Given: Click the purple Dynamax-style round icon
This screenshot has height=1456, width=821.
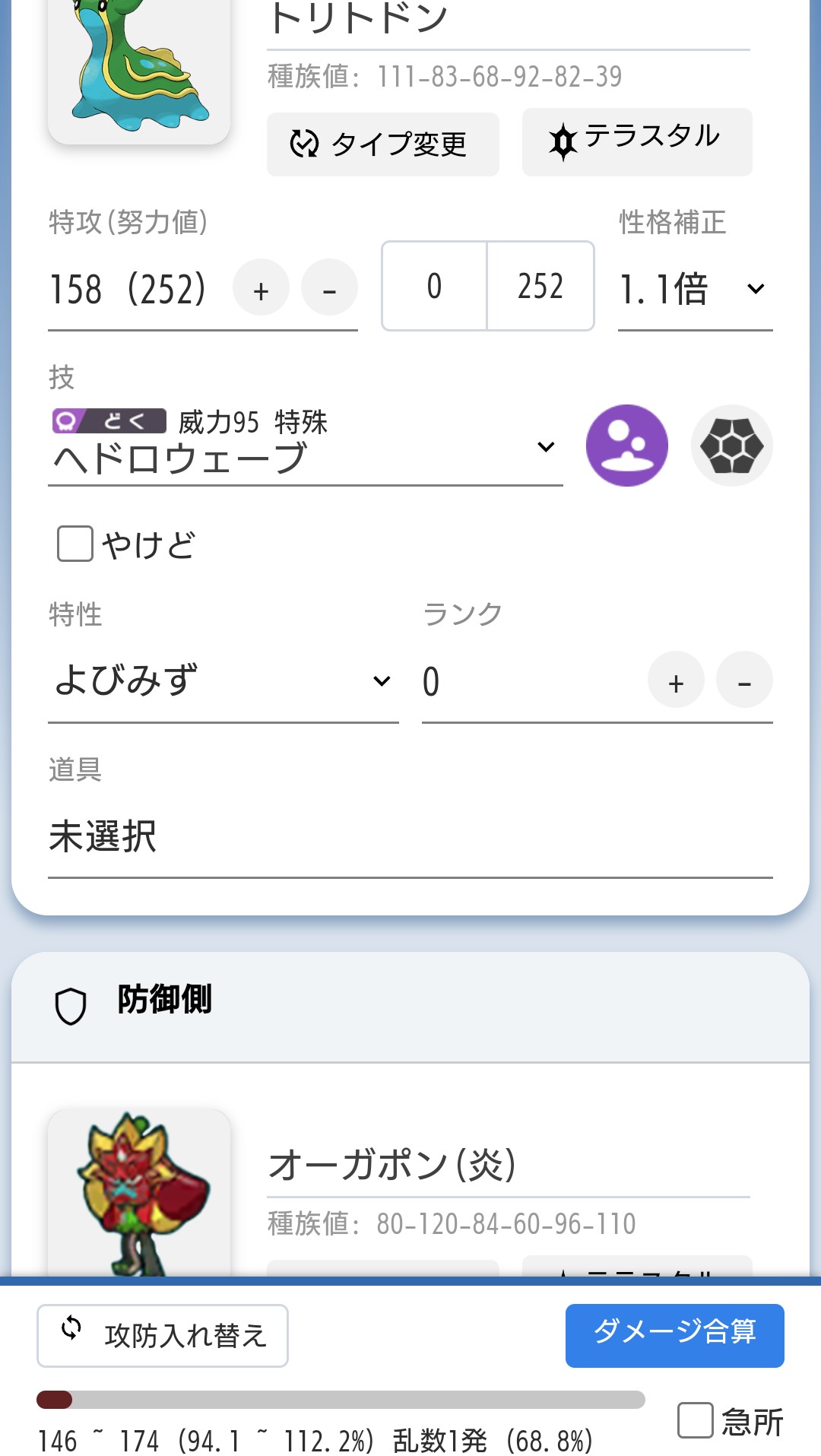Looking at the screenshot, I should 627,446.
